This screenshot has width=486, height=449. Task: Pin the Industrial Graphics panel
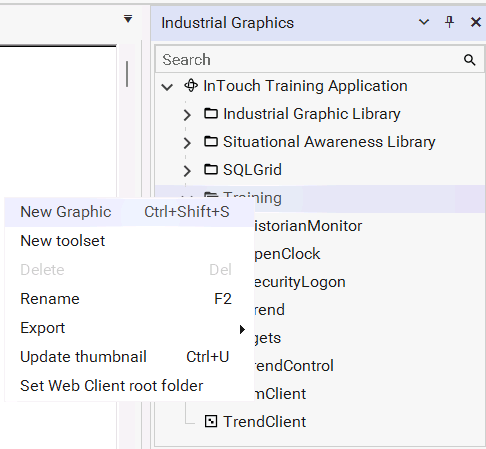[449, 22]
